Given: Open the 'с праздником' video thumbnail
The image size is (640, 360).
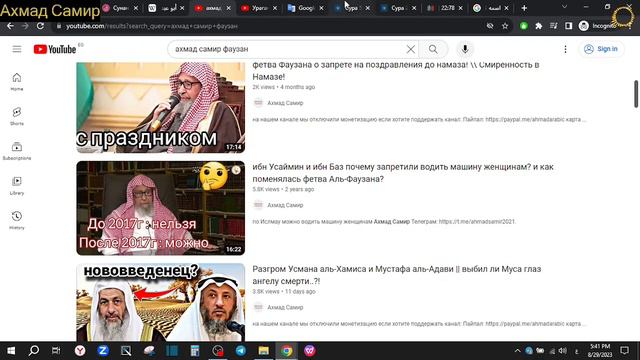Looking at the screenshot, I should pyautogui.click(x=160, y=107).
